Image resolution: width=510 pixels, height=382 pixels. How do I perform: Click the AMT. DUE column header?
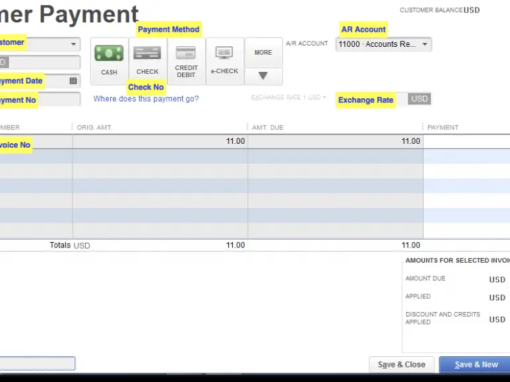(268, 127)
